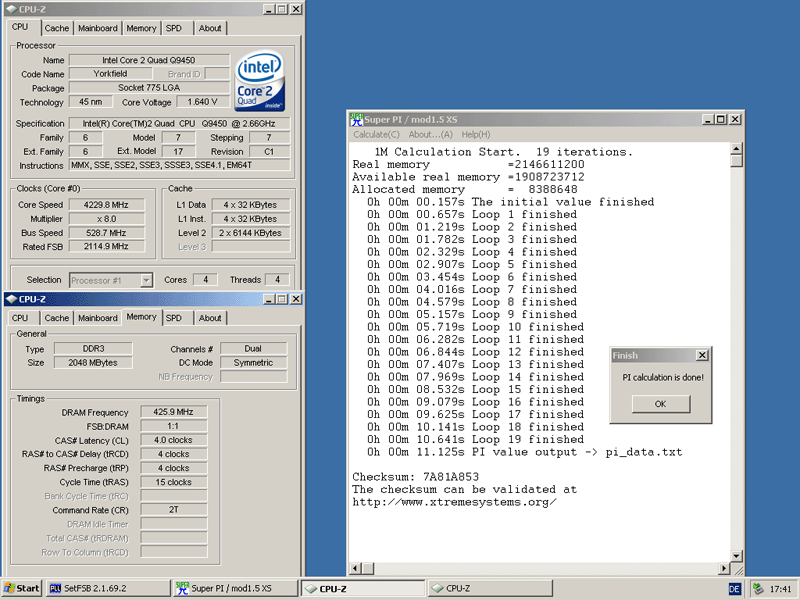Open Calculate(C) menu in Super PI
Image resolution: width=800 pixels, height=600 pixels.
(x=377, y=134)
